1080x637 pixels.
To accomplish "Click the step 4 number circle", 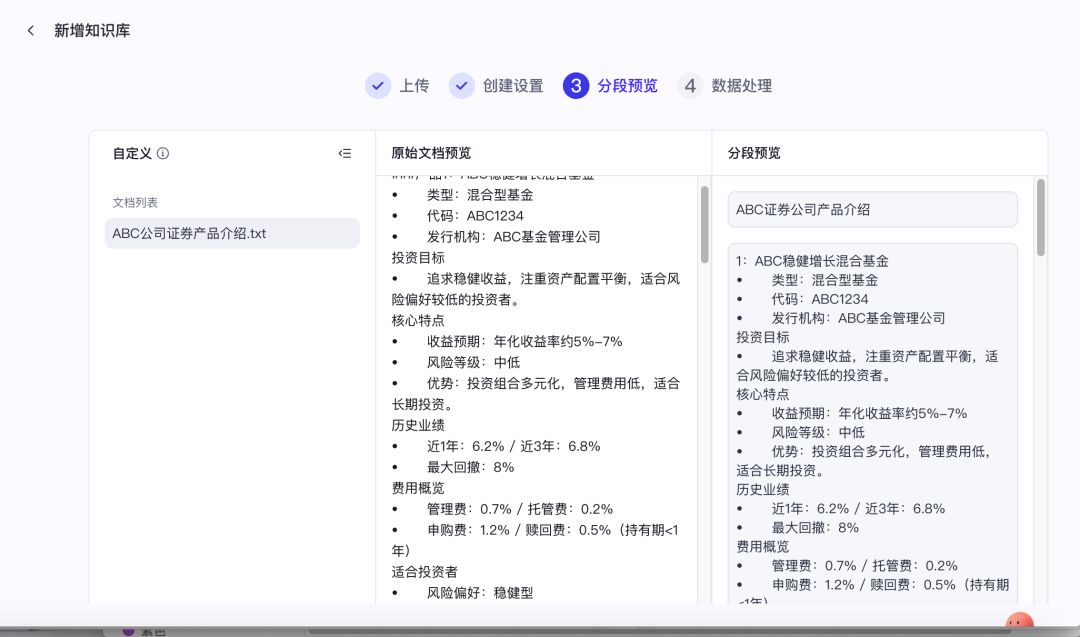I will (x=690, y=86).
